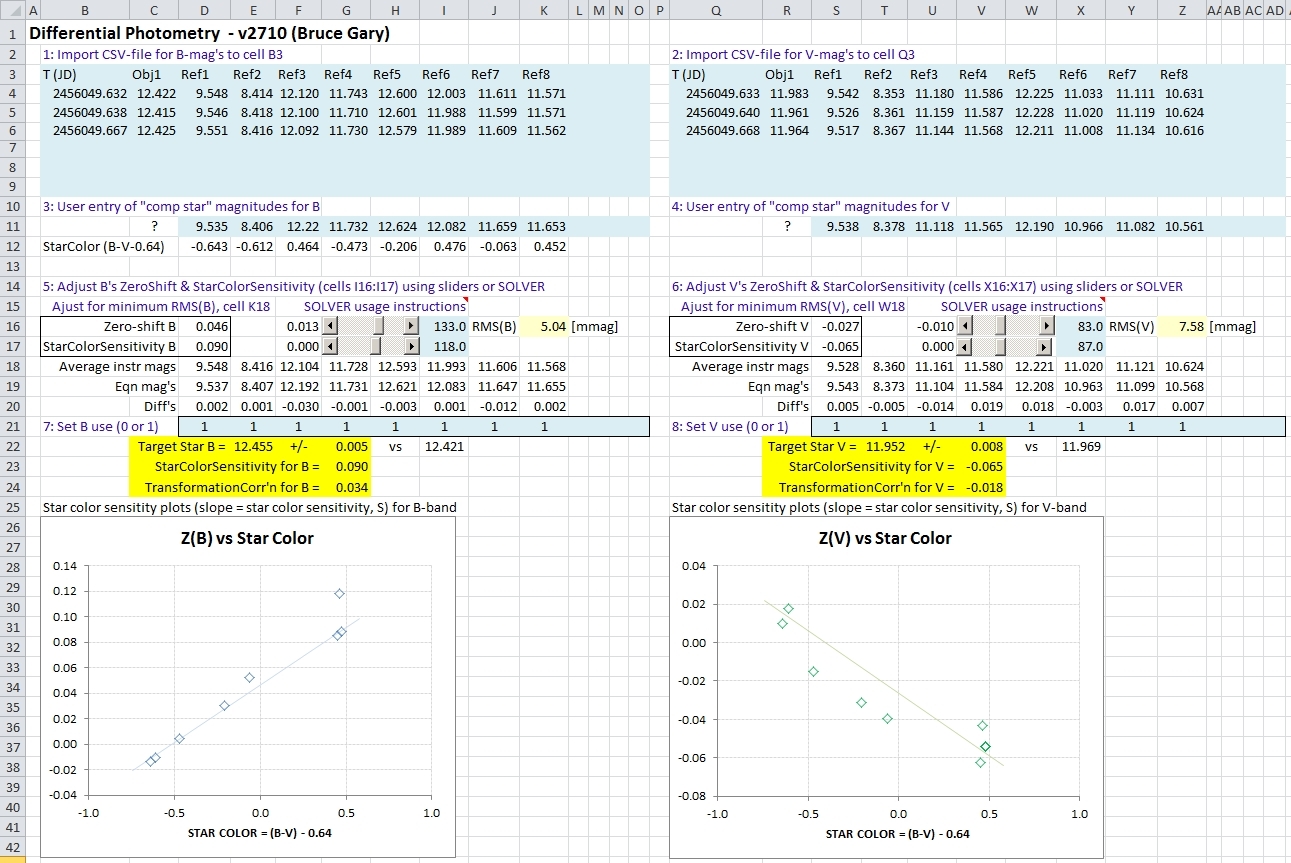Click the SOLVER usage instructions cell for V
This screenshot has width=1291, height=863.
(x=1021, y=306)
